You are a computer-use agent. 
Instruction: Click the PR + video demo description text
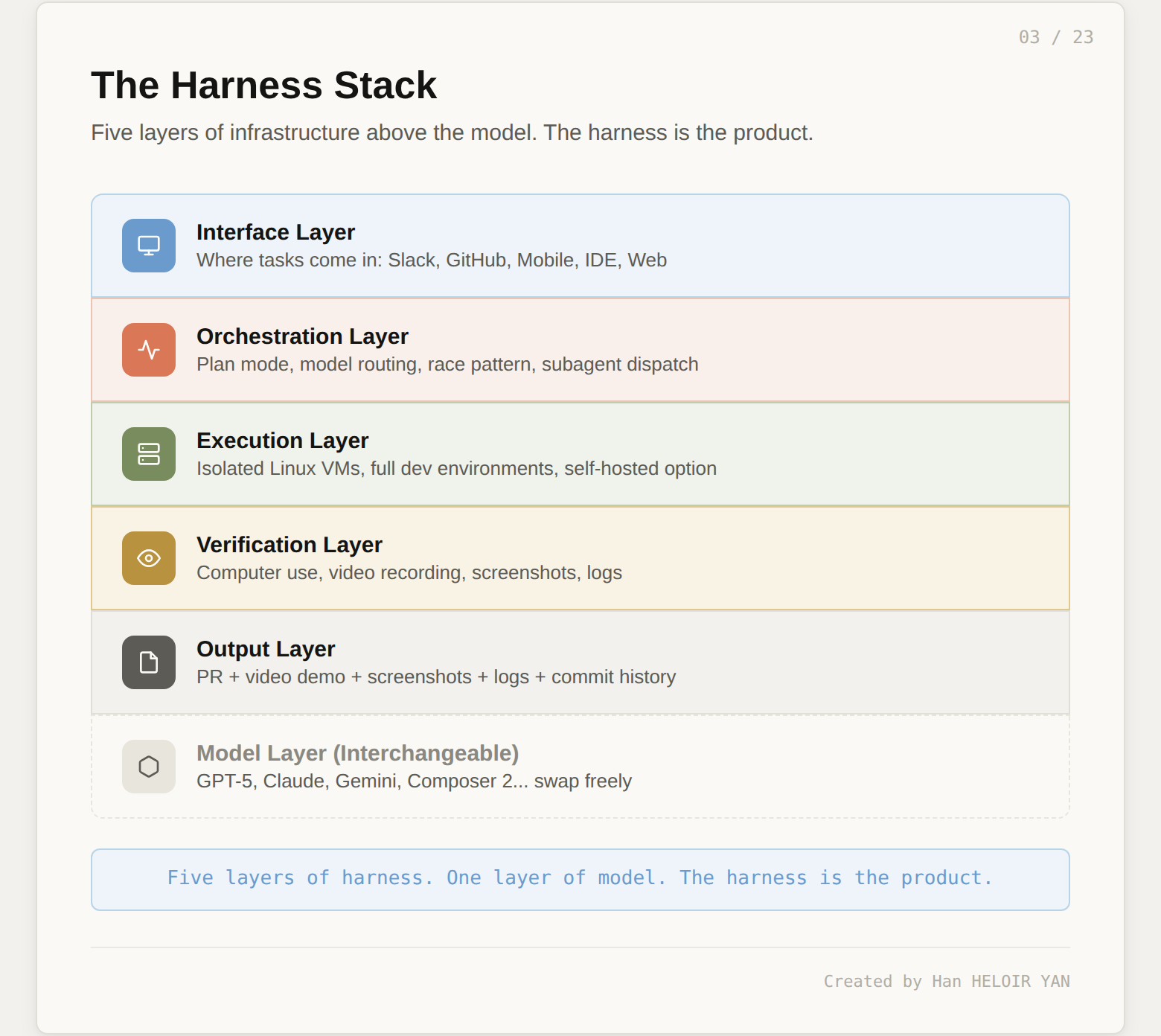(436, 677)
